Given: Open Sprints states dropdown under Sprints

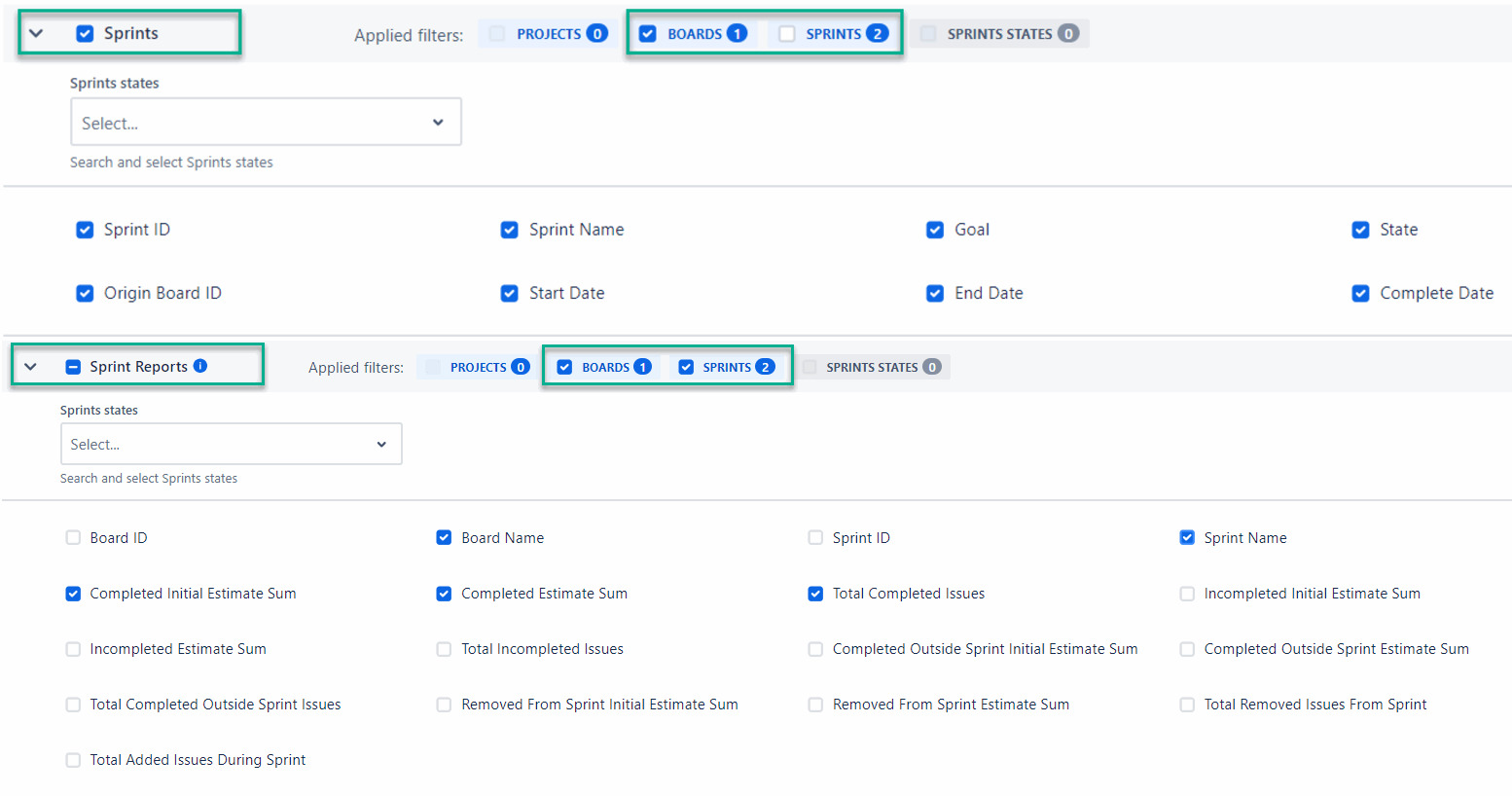Looking at the screenshot, I should pos(266,123).
